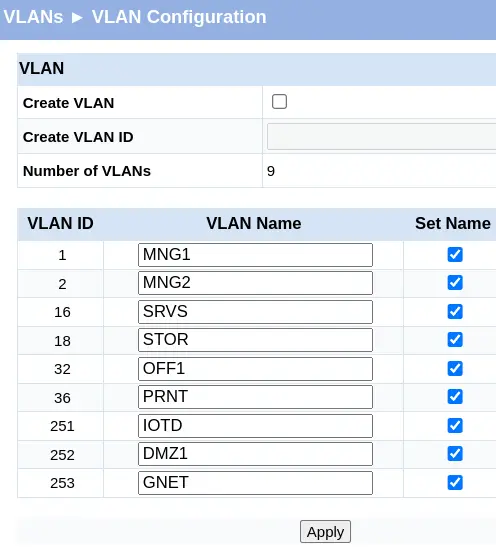The height and width of the screenshot is (549, 496).
Task: Click VLAN ID cell 1
Action: 62,255
